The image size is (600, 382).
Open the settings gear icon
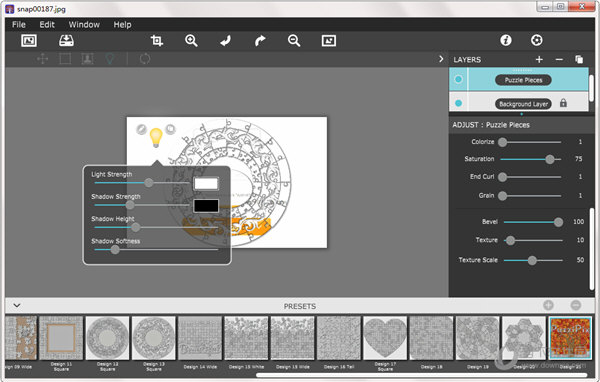coord(536,40)
